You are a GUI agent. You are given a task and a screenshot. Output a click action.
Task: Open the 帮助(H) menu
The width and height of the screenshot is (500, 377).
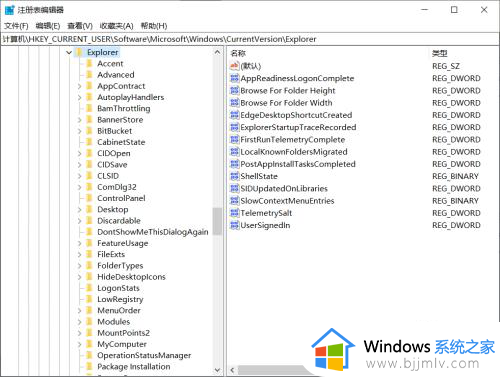(x=154, y=26)
